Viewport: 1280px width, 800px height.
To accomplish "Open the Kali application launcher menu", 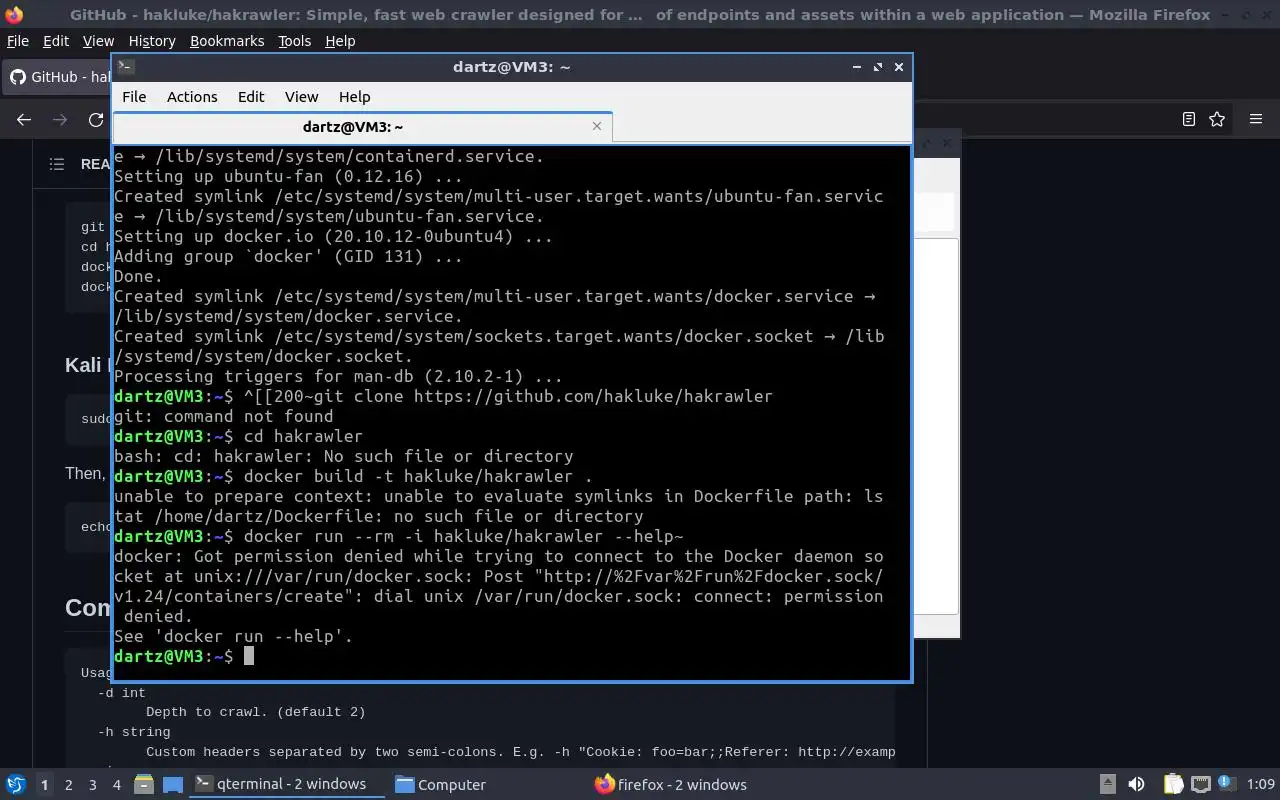I will point(15,785).
